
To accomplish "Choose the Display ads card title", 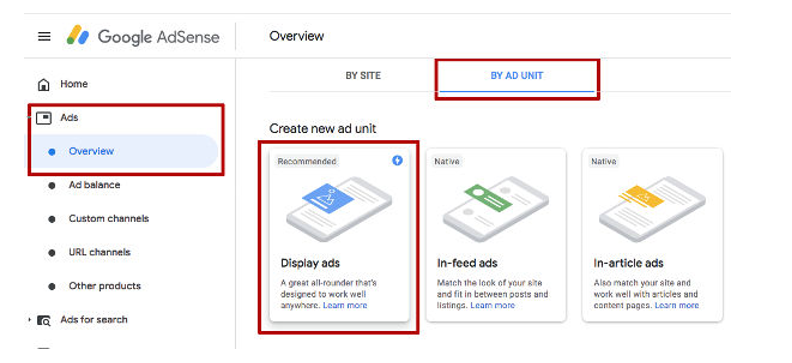I will pos(310,263).
